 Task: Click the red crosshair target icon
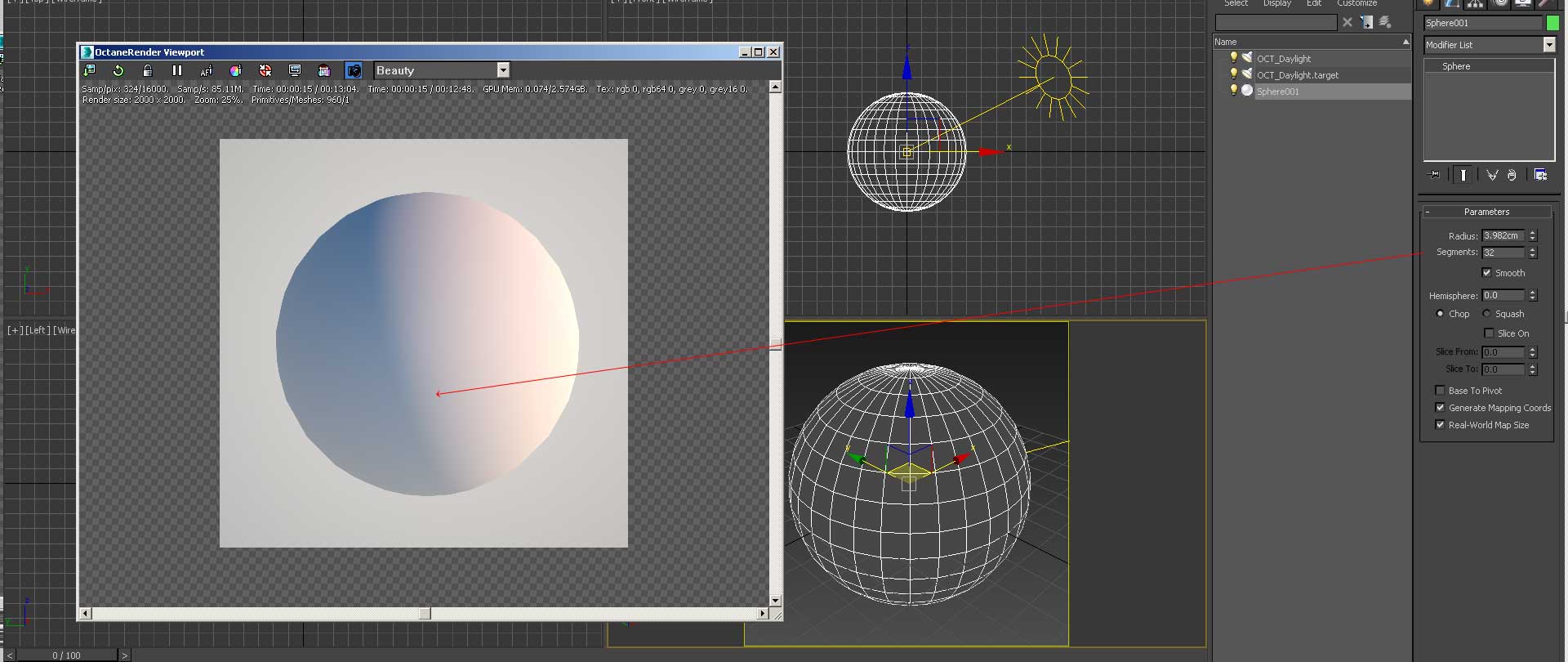(x=265, y=70)
